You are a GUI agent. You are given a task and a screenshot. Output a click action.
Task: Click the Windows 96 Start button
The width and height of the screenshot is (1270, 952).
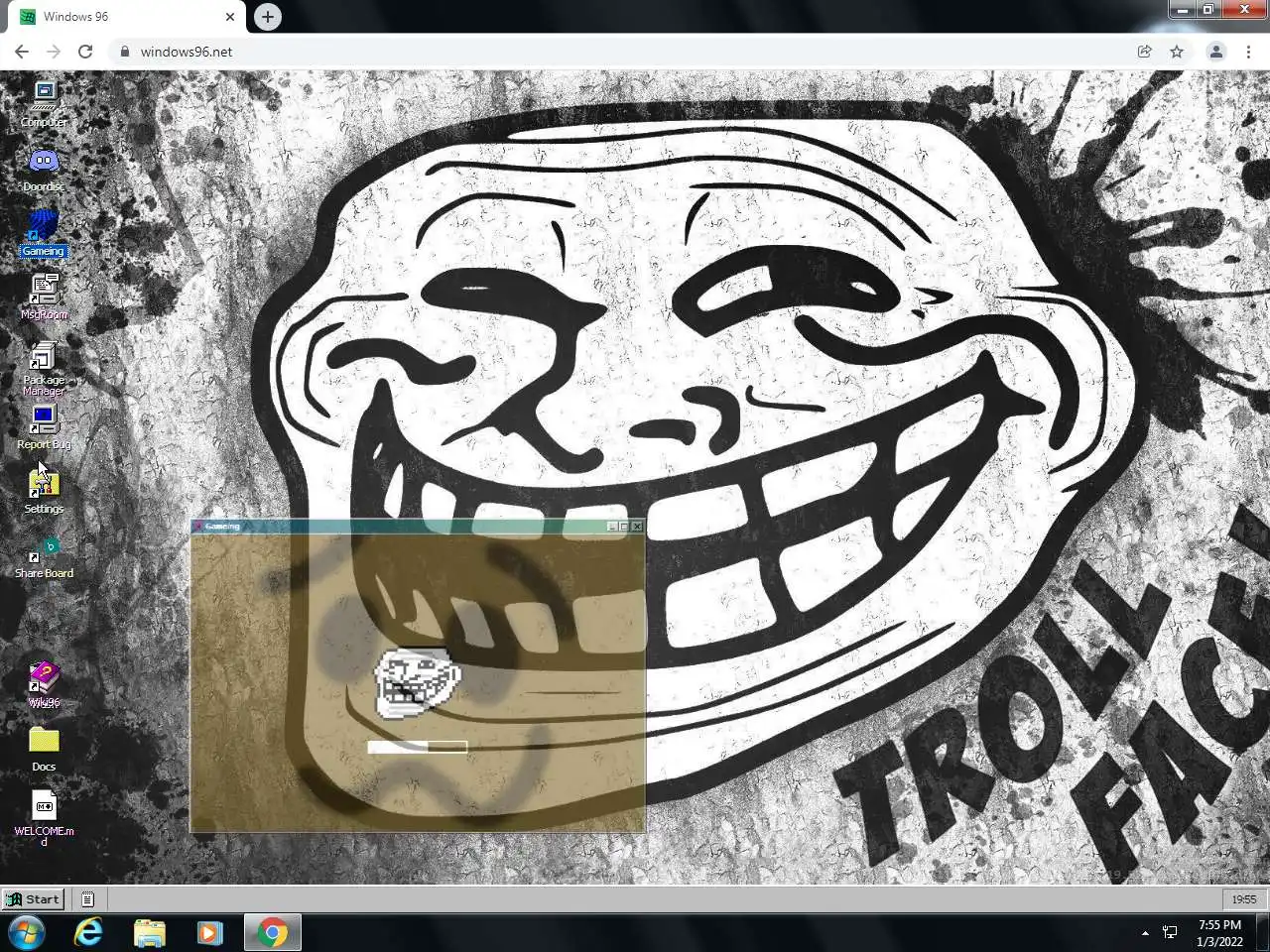pyautogui.click(x=34, y=899)
